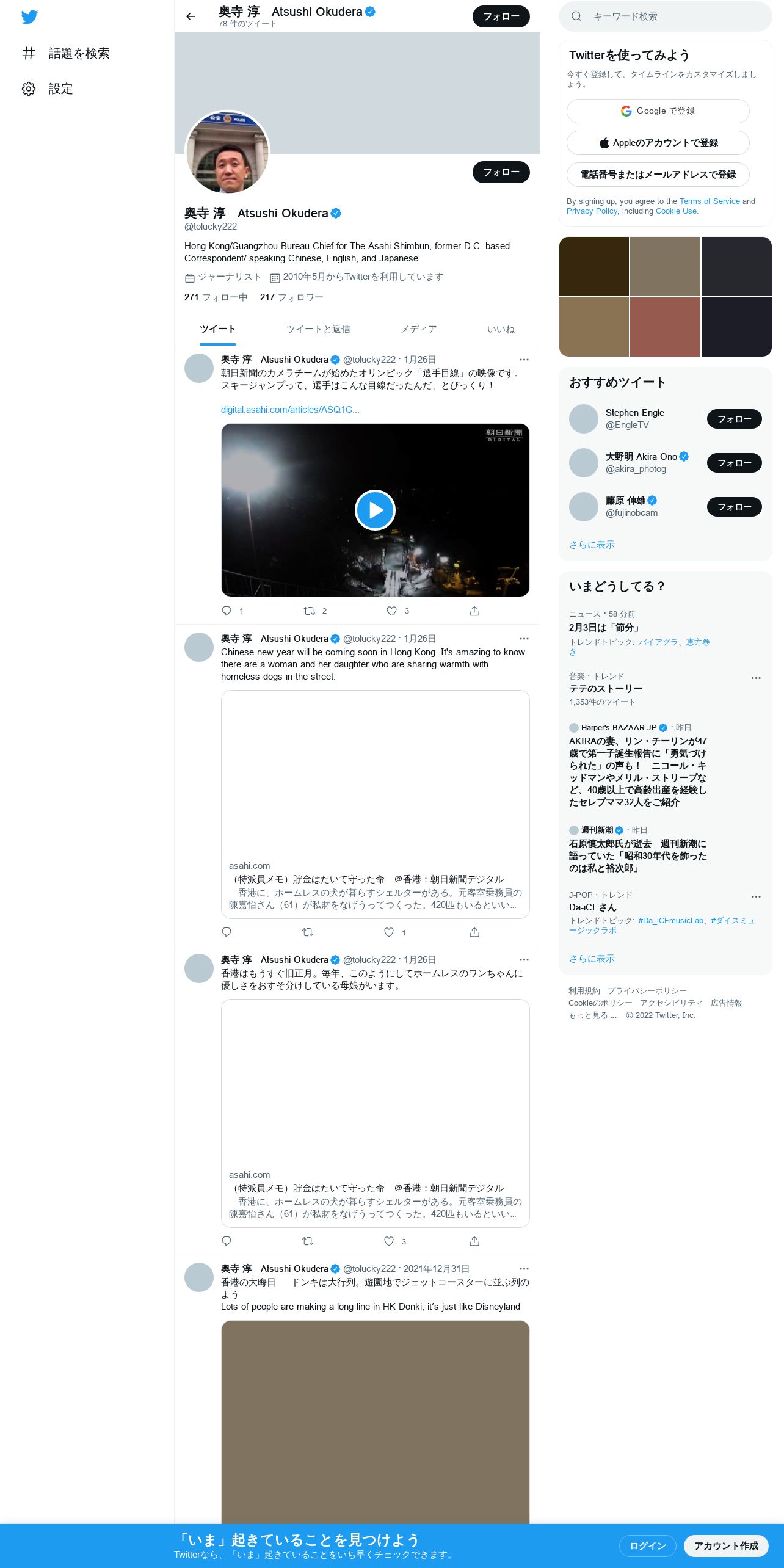
Task: Click the キーワード検索 search field
Action: 666,16
